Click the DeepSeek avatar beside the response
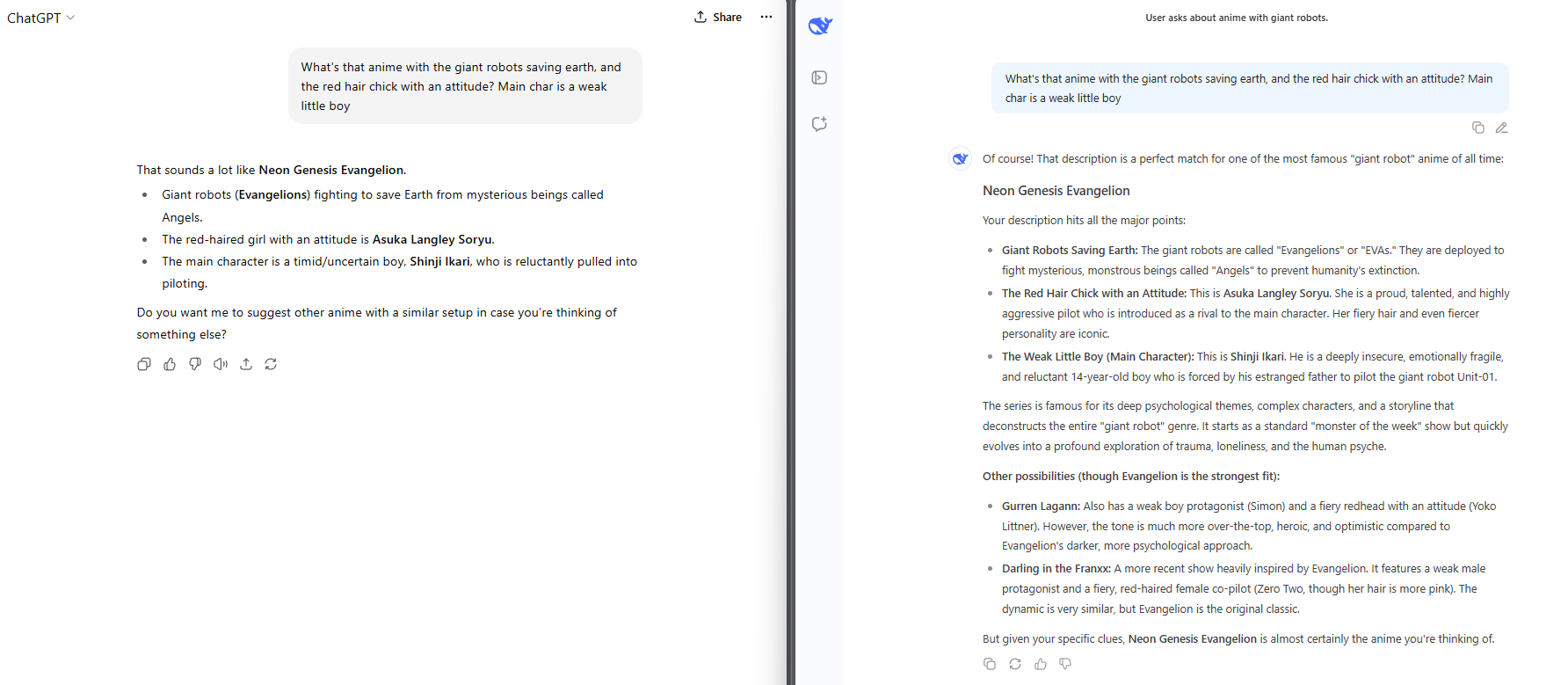This screenshot has width=1568, height=685. point(960,158)
